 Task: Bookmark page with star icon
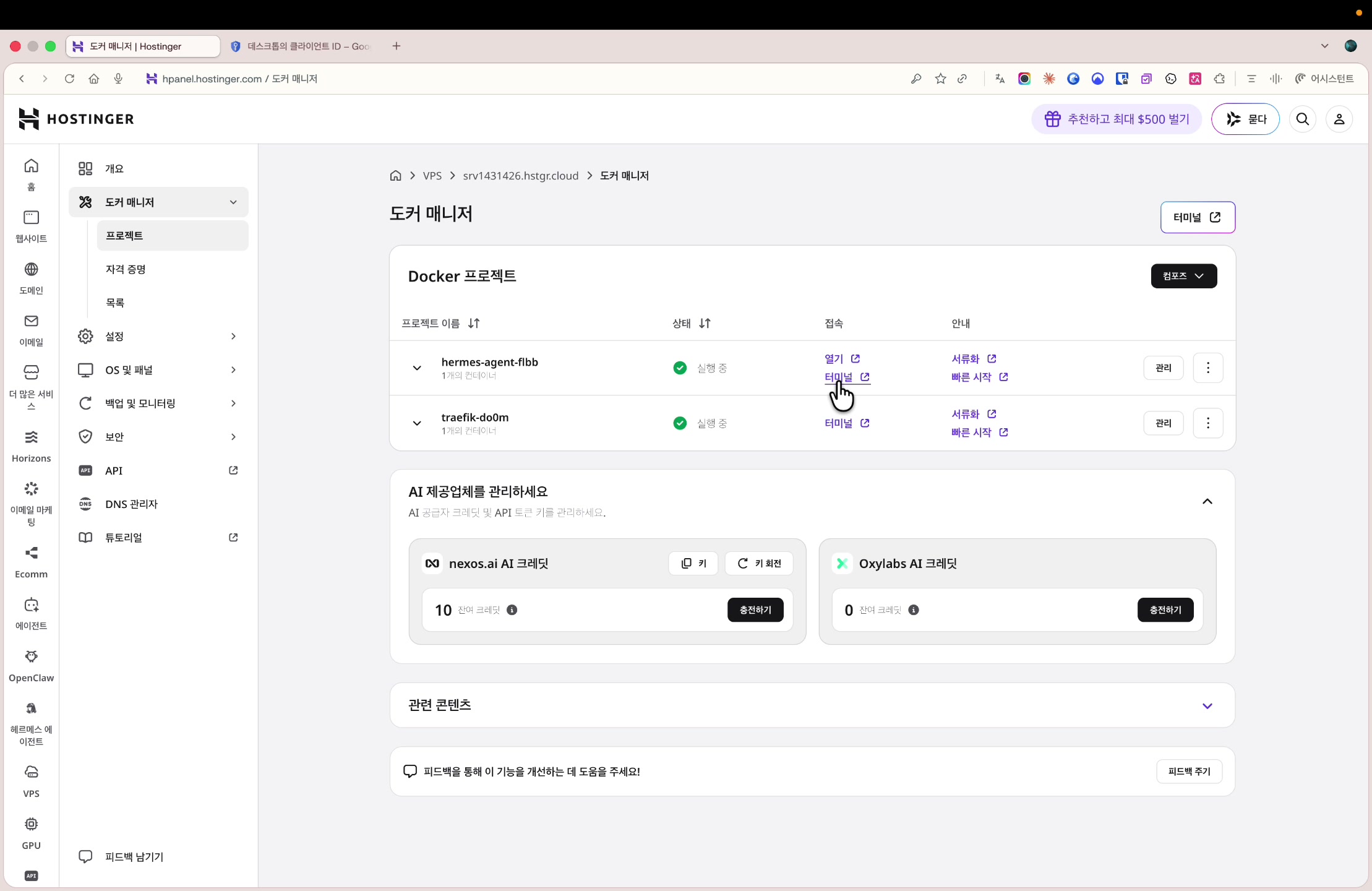tap(940, 79)
